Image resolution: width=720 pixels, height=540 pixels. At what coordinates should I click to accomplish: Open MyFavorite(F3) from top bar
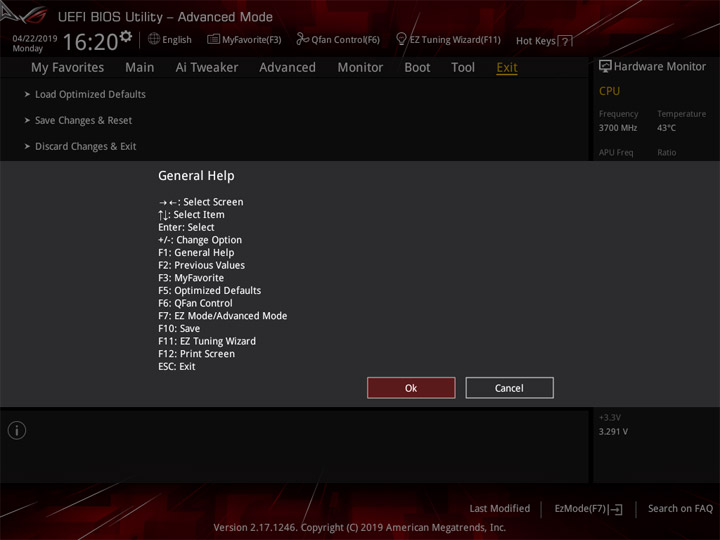[244, 39]
